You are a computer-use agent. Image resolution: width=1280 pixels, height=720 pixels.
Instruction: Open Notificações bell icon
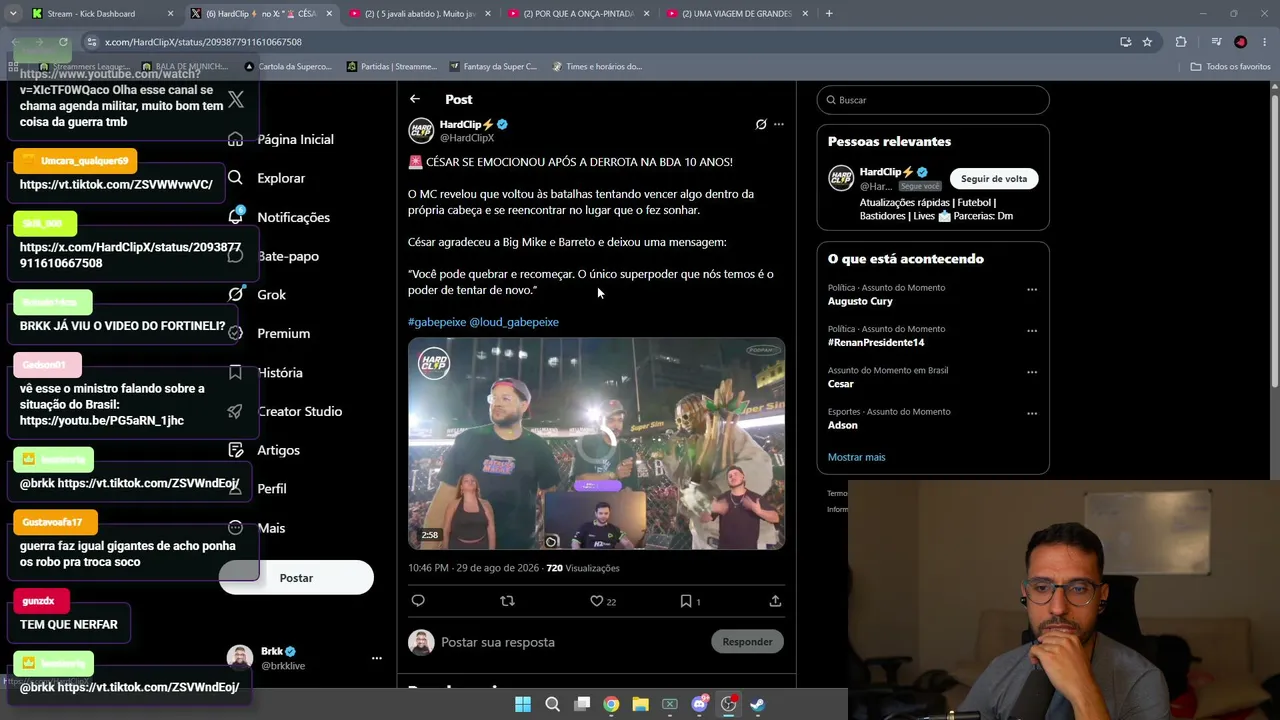(x=235, y=216)
